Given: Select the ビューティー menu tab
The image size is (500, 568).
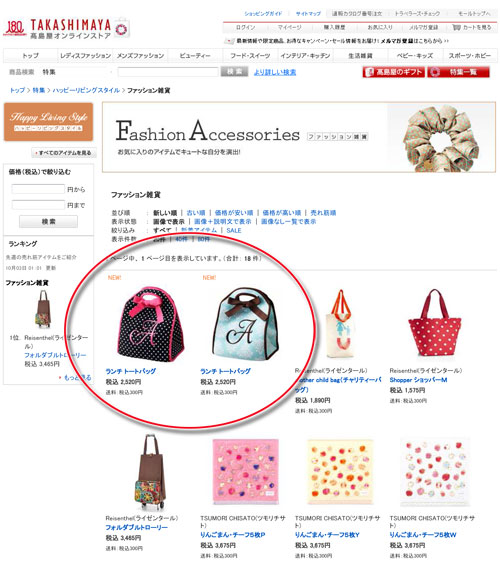Looking at the screenshot, I should click(x=195, y=56).
